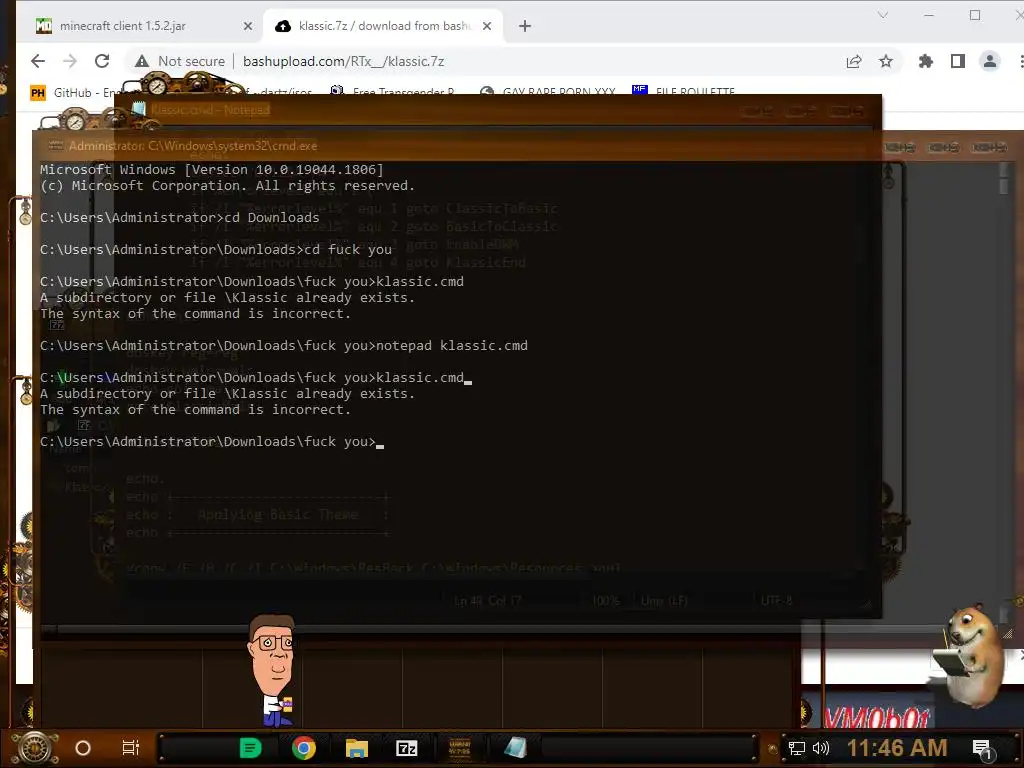Click the 11:46 AM taskbar clock

pyautogui.click(x=897, y=748)
